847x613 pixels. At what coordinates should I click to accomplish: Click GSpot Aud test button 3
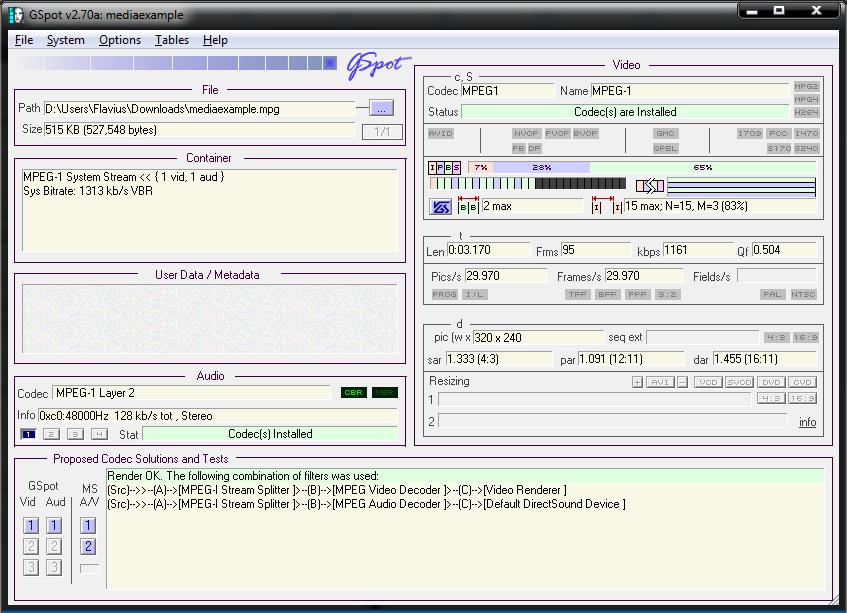[x=54, y=568]
